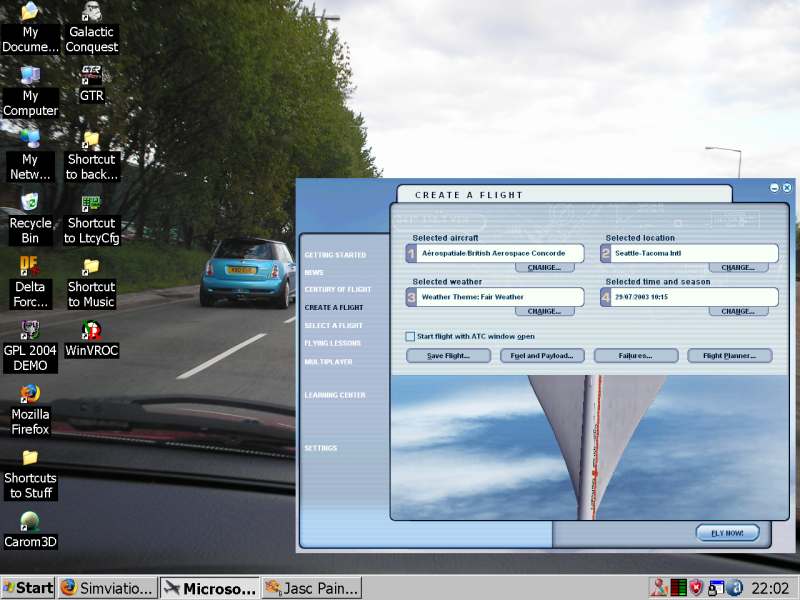Open the News section
The height and width of the screenshot is (600, 800).
point(314,272)
